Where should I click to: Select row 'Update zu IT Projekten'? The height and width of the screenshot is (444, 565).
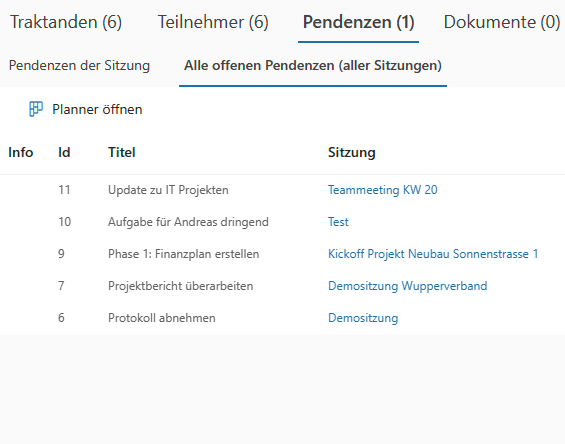point(282,190)
